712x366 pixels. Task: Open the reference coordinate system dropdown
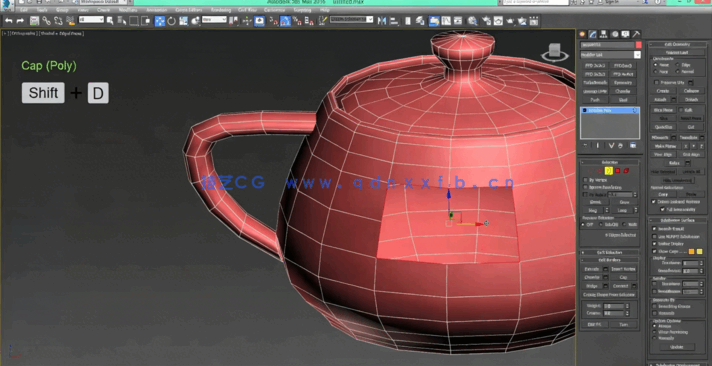point(214,20)
